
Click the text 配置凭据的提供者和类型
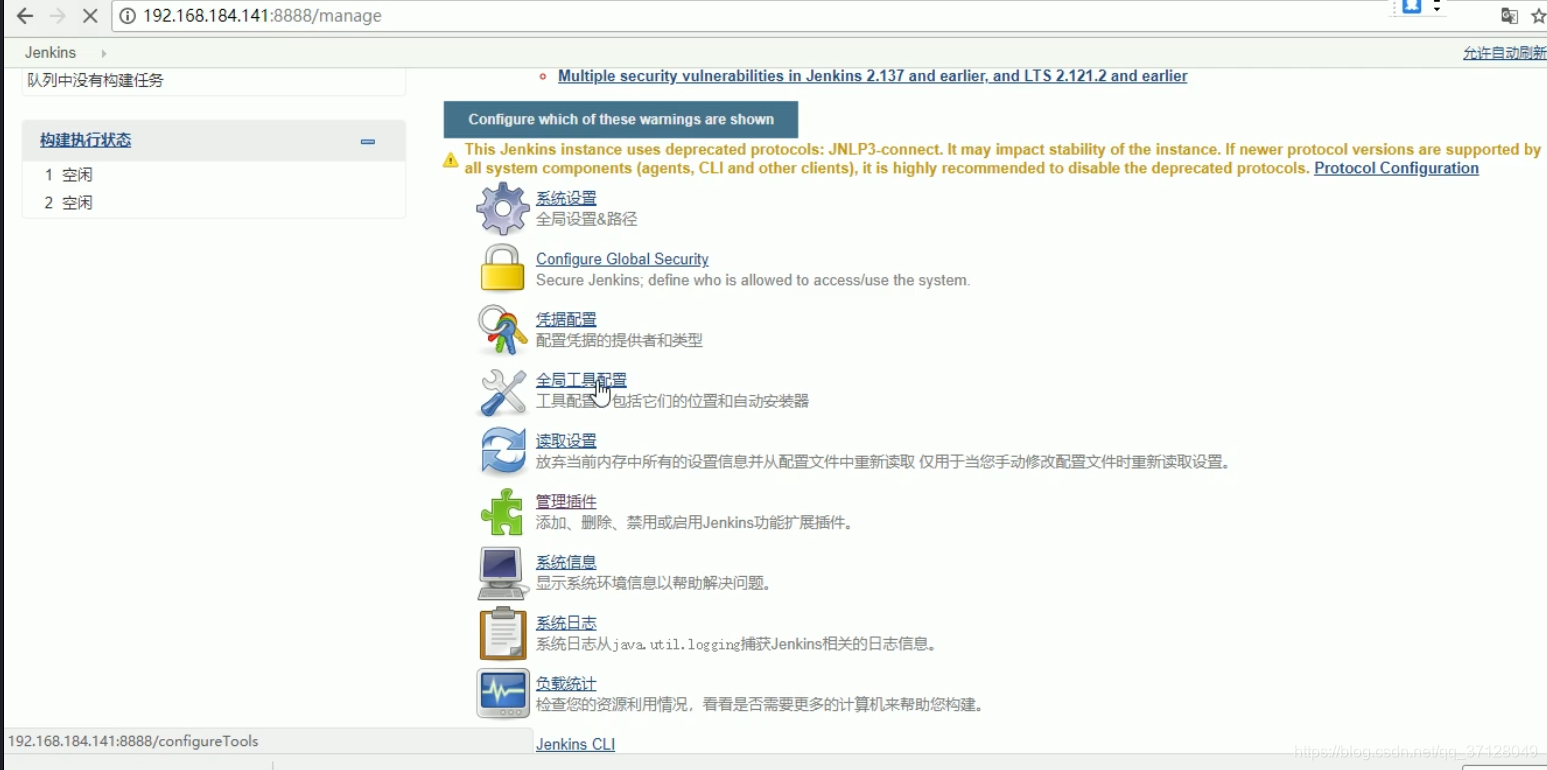pos(619,341)
